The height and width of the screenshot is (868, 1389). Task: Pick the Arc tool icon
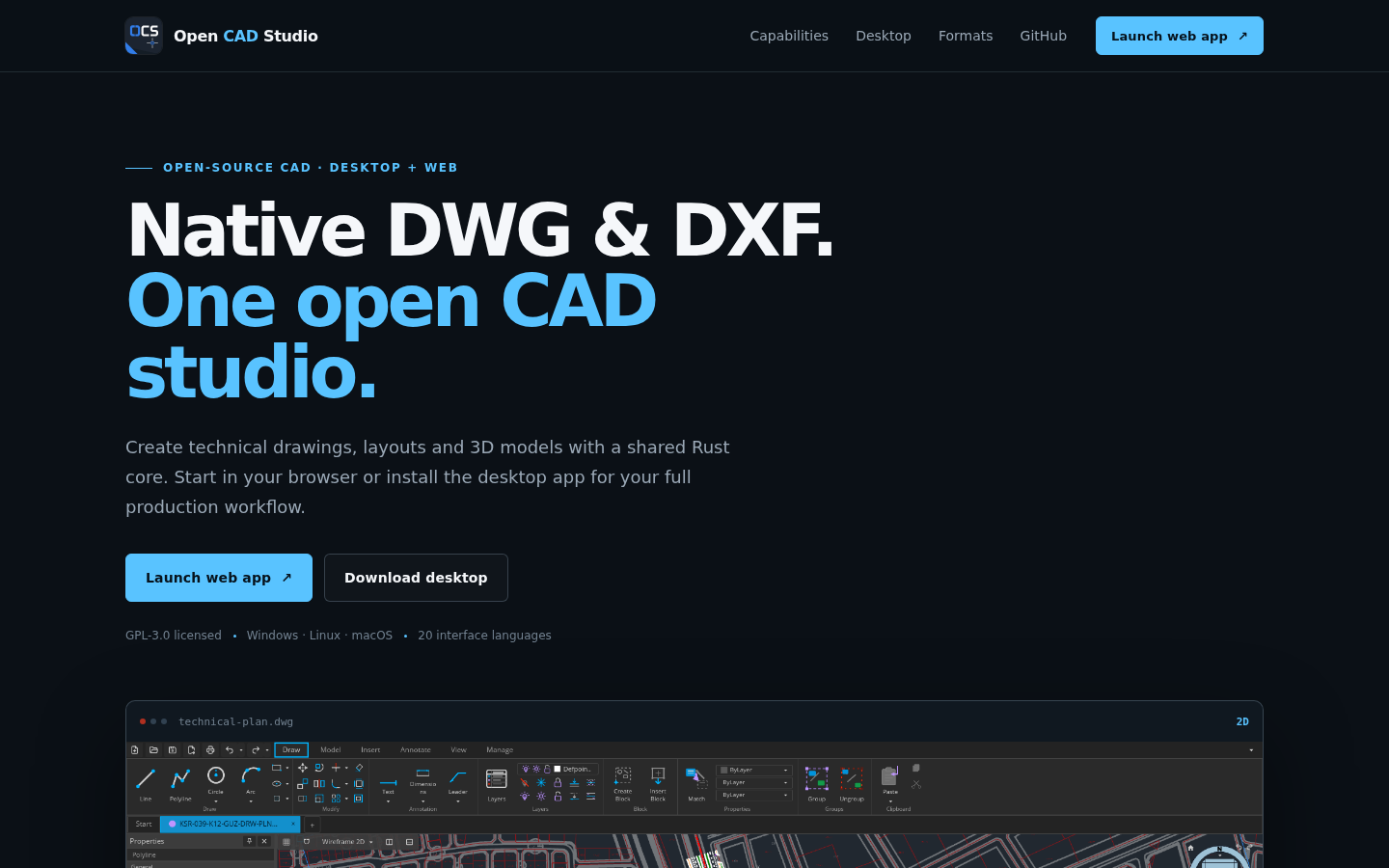[x=251, y=775]
